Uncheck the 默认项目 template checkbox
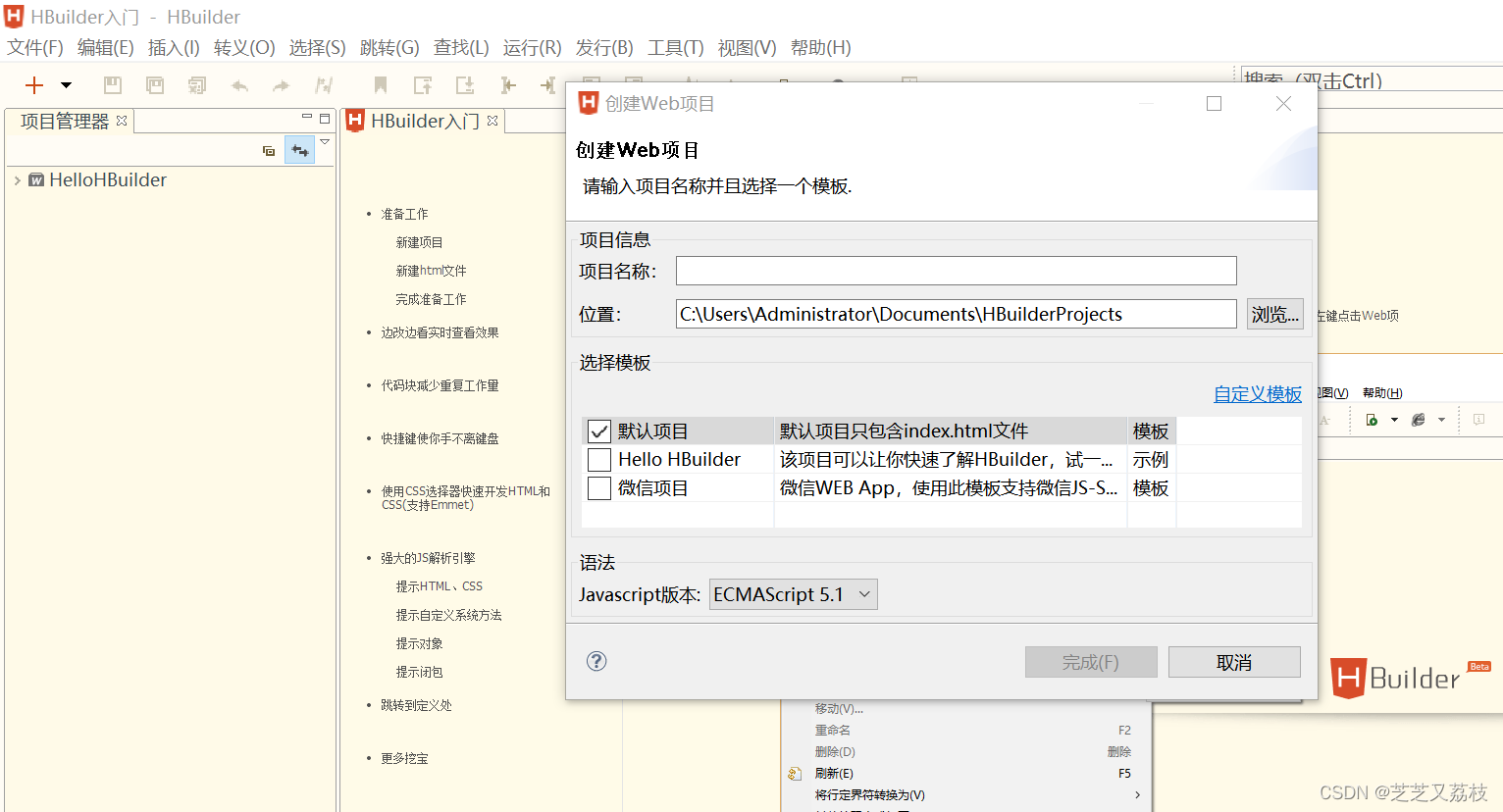This screenshot has height=812, width=1503. pos(598,431)
